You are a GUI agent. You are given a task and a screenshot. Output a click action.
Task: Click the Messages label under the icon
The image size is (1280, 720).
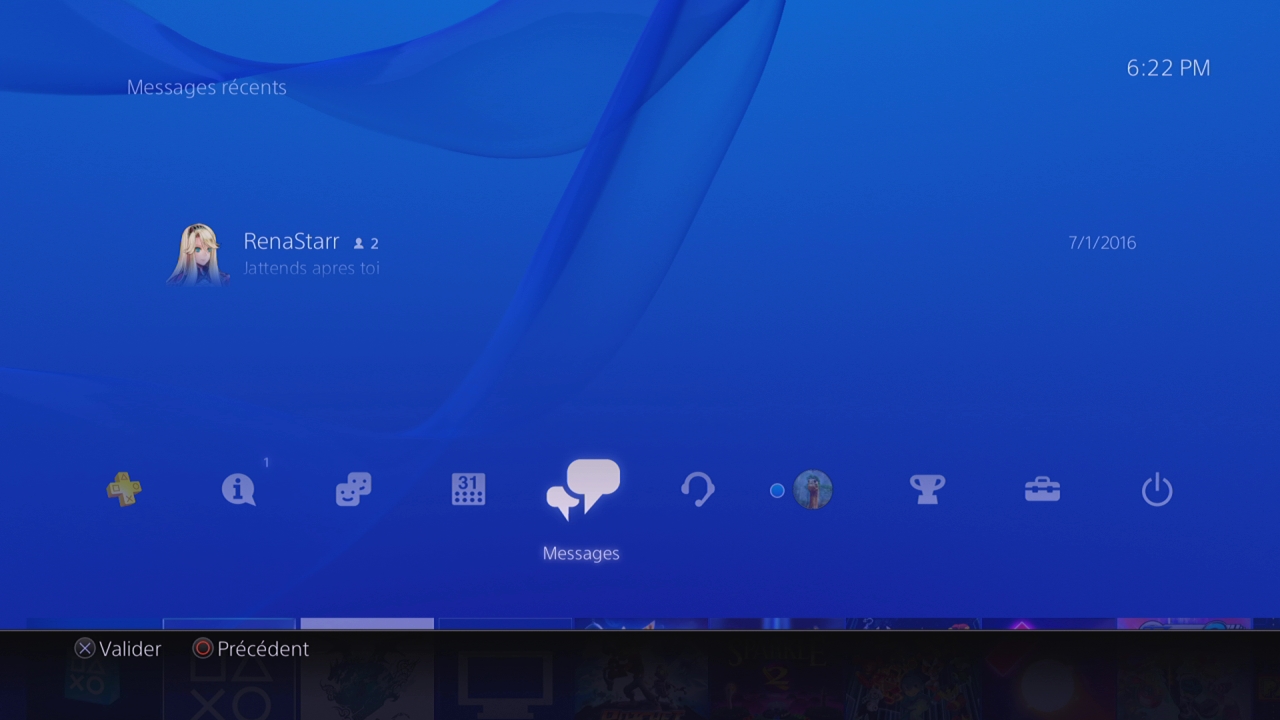coord(581,553)
